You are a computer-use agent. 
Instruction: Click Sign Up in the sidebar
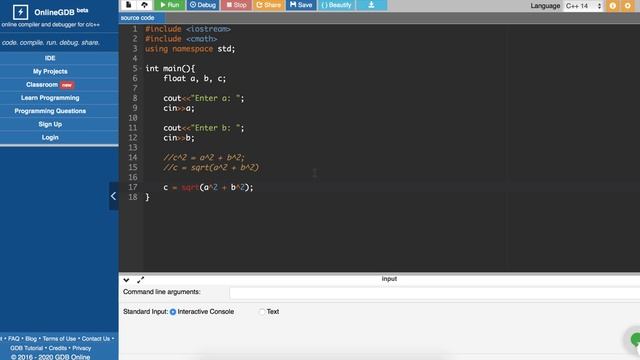click(50, 124)
